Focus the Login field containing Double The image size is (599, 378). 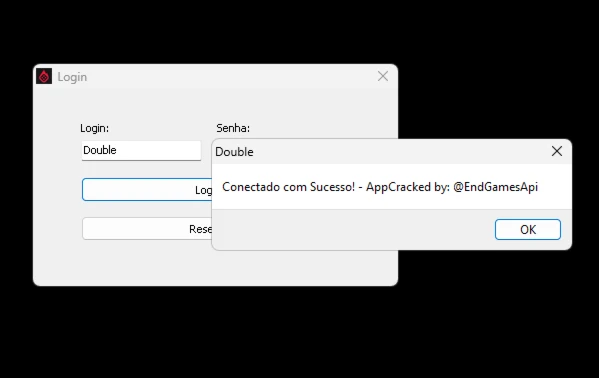[x=141, y=150]
